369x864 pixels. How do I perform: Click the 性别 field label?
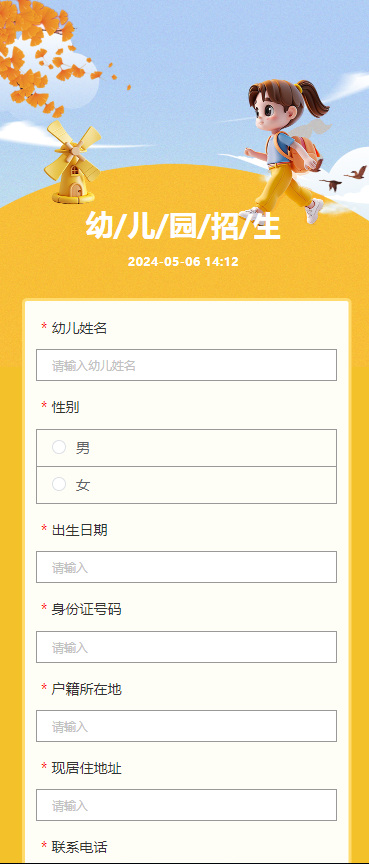click(x=66, y=407)
